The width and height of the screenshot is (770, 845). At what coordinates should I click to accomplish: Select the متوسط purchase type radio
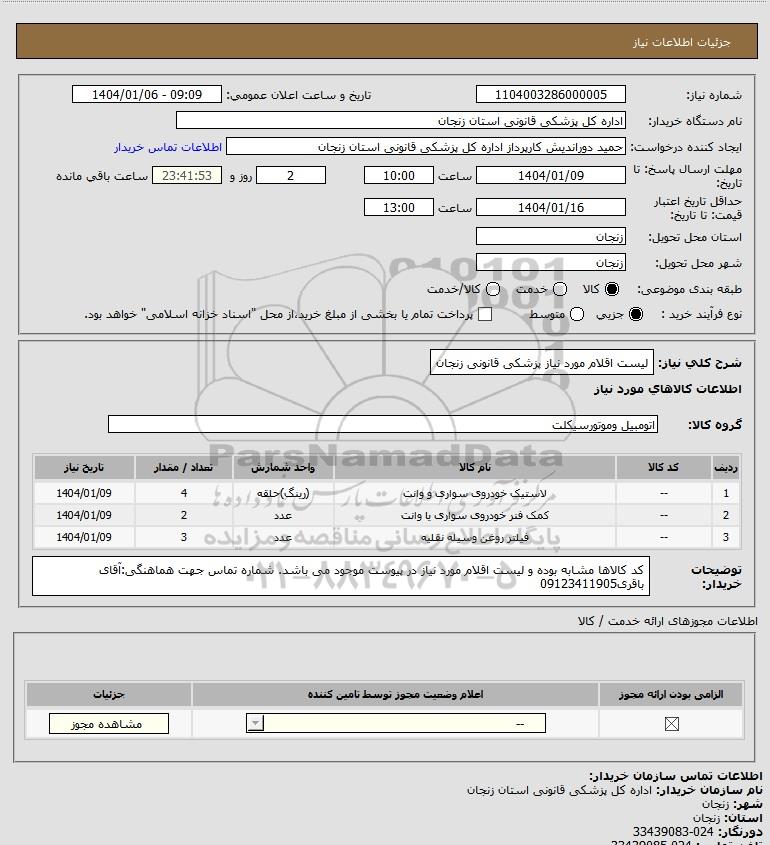(577, 315)
